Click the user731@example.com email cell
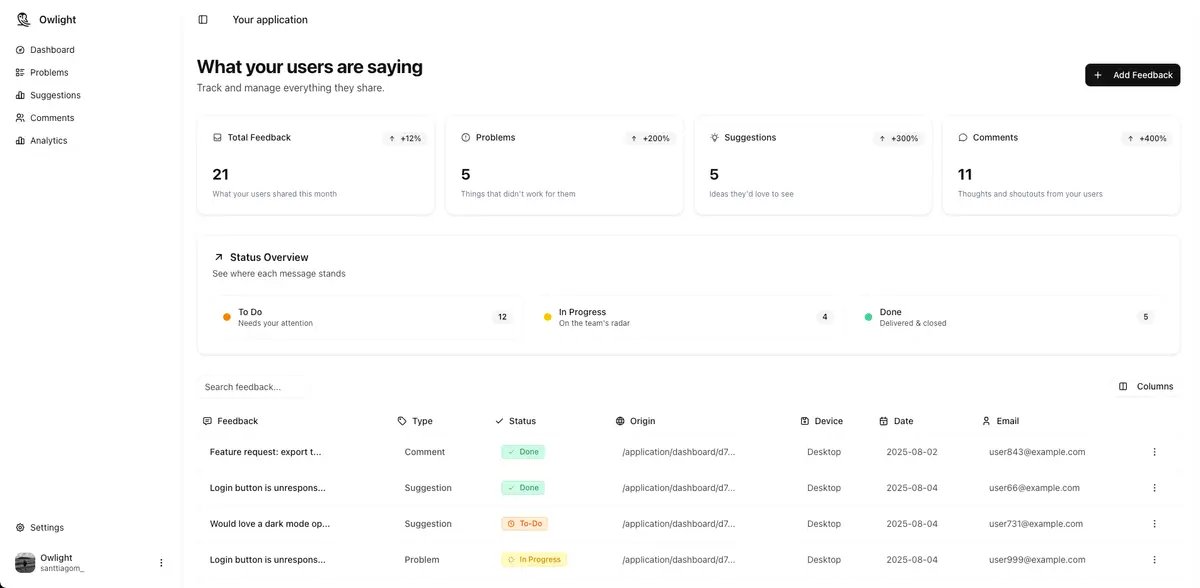The image size is (1200, 588). [1036, 524]
